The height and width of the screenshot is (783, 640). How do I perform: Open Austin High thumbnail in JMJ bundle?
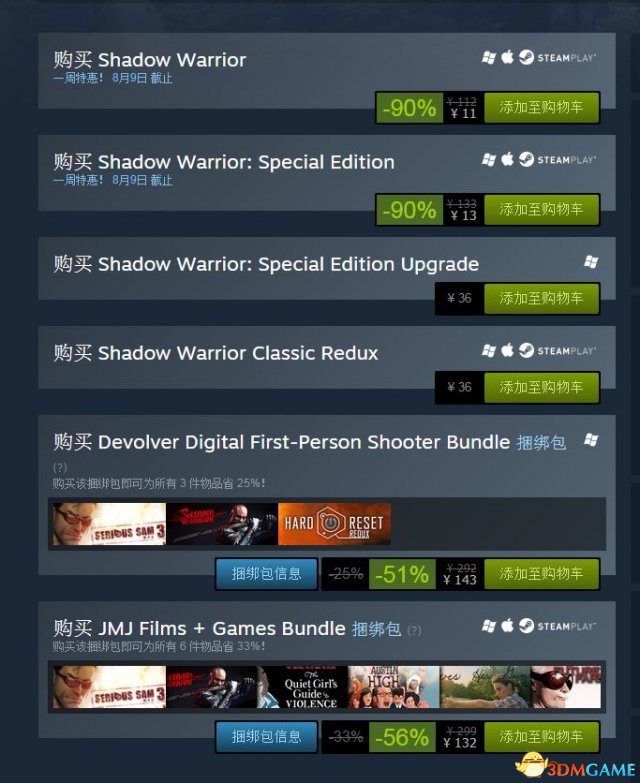(393, 687)
